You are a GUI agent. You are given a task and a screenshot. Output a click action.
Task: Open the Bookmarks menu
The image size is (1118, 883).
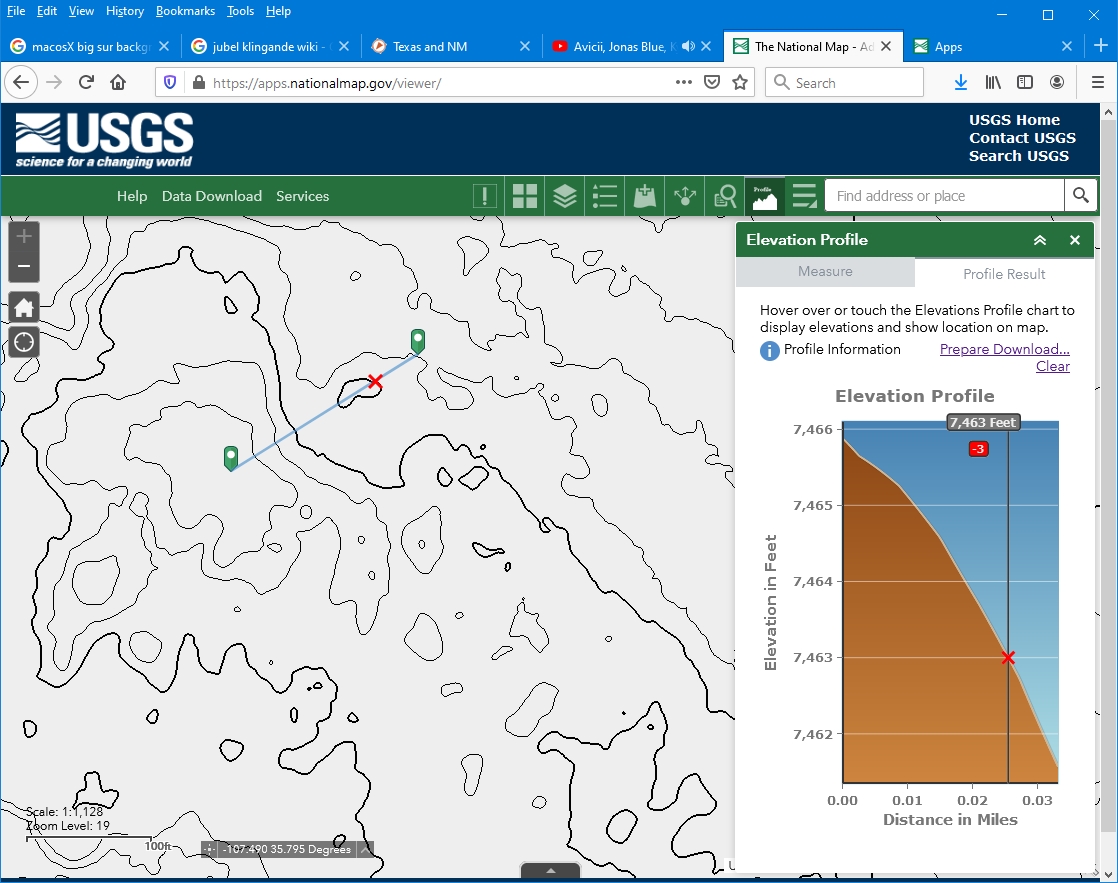pyautogui.click(x=185, y=11)
